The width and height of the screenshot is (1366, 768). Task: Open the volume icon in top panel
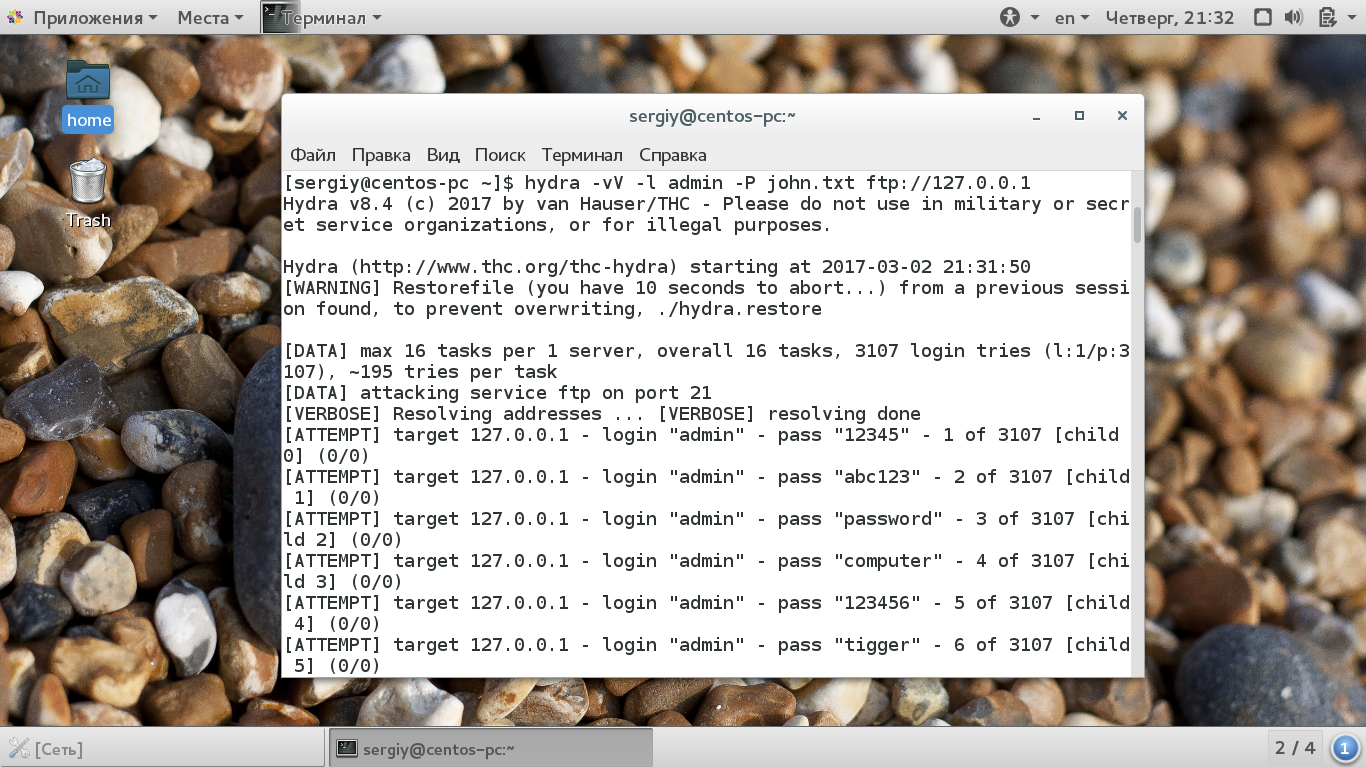click(1294, 18)
